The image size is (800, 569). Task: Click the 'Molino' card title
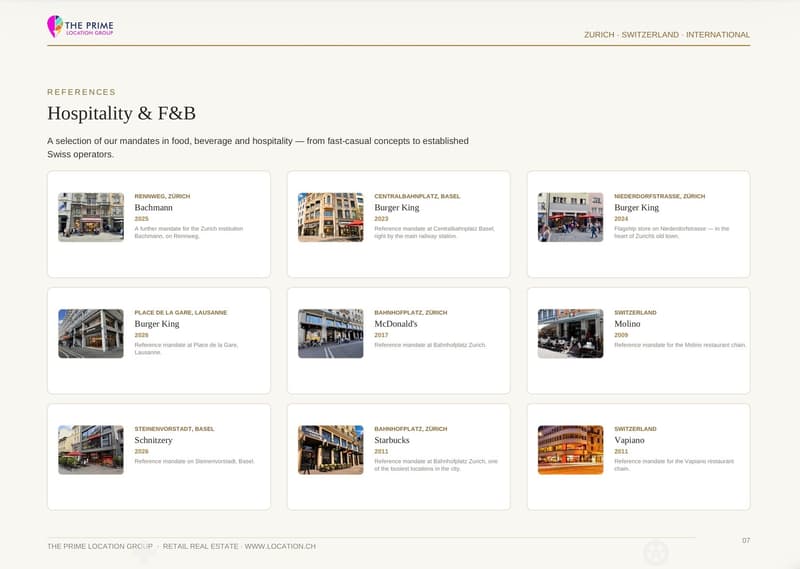click(627, 324)
